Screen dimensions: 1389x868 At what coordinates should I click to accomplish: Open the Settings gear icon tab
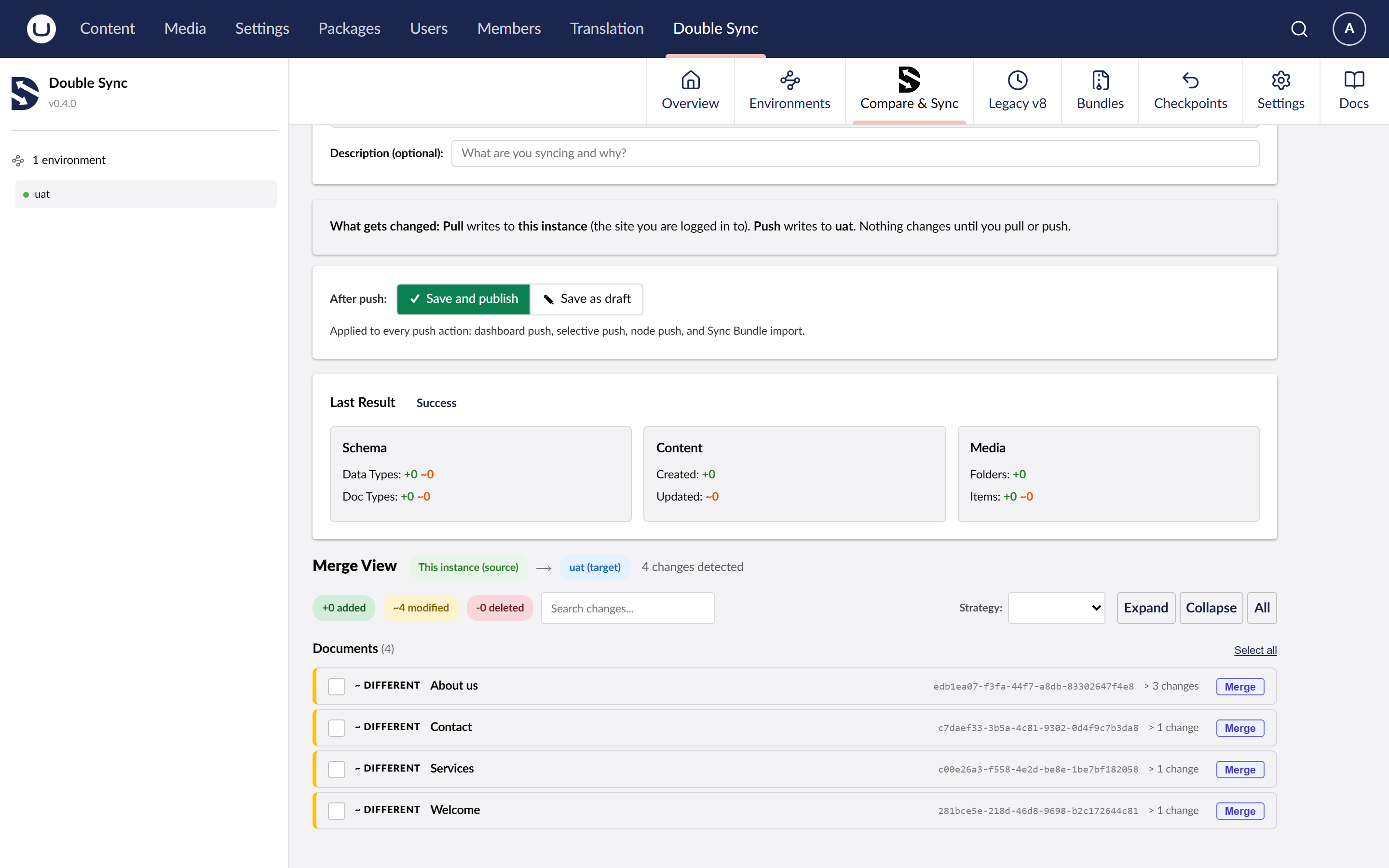1280,80
